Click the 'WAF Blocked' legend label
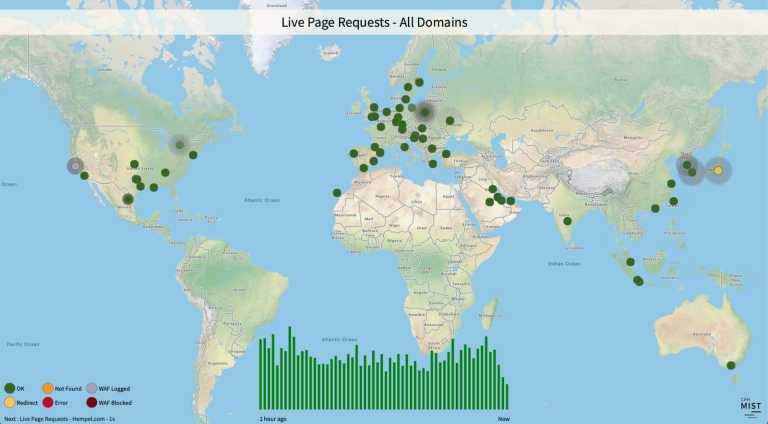The image size is (768, 424). coord(115,403)
